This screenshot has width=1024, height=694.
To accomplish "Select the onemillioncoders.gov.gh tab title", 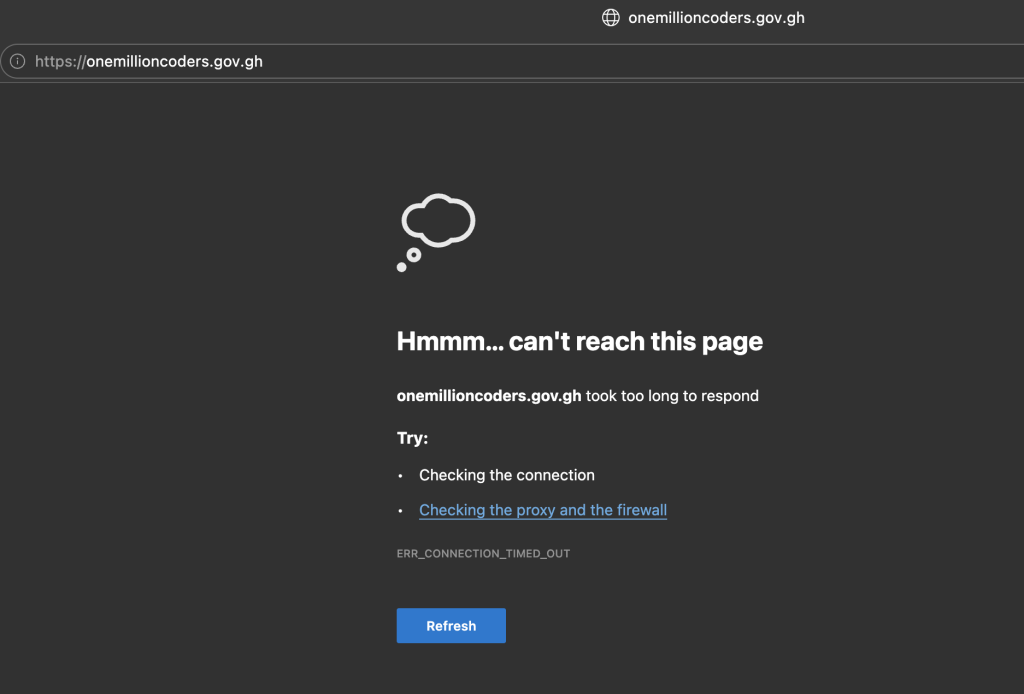I will (x=716, y=18).
